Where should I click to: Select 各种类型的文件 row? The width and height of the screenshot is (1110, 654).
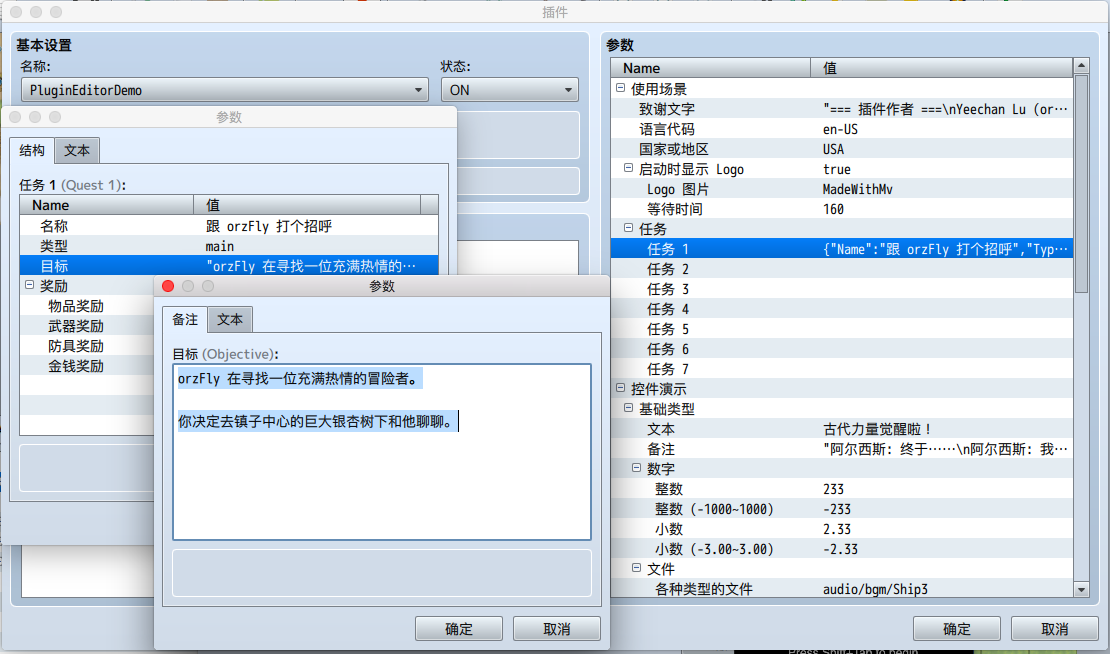pyautogui.click(x=842, y=589)
